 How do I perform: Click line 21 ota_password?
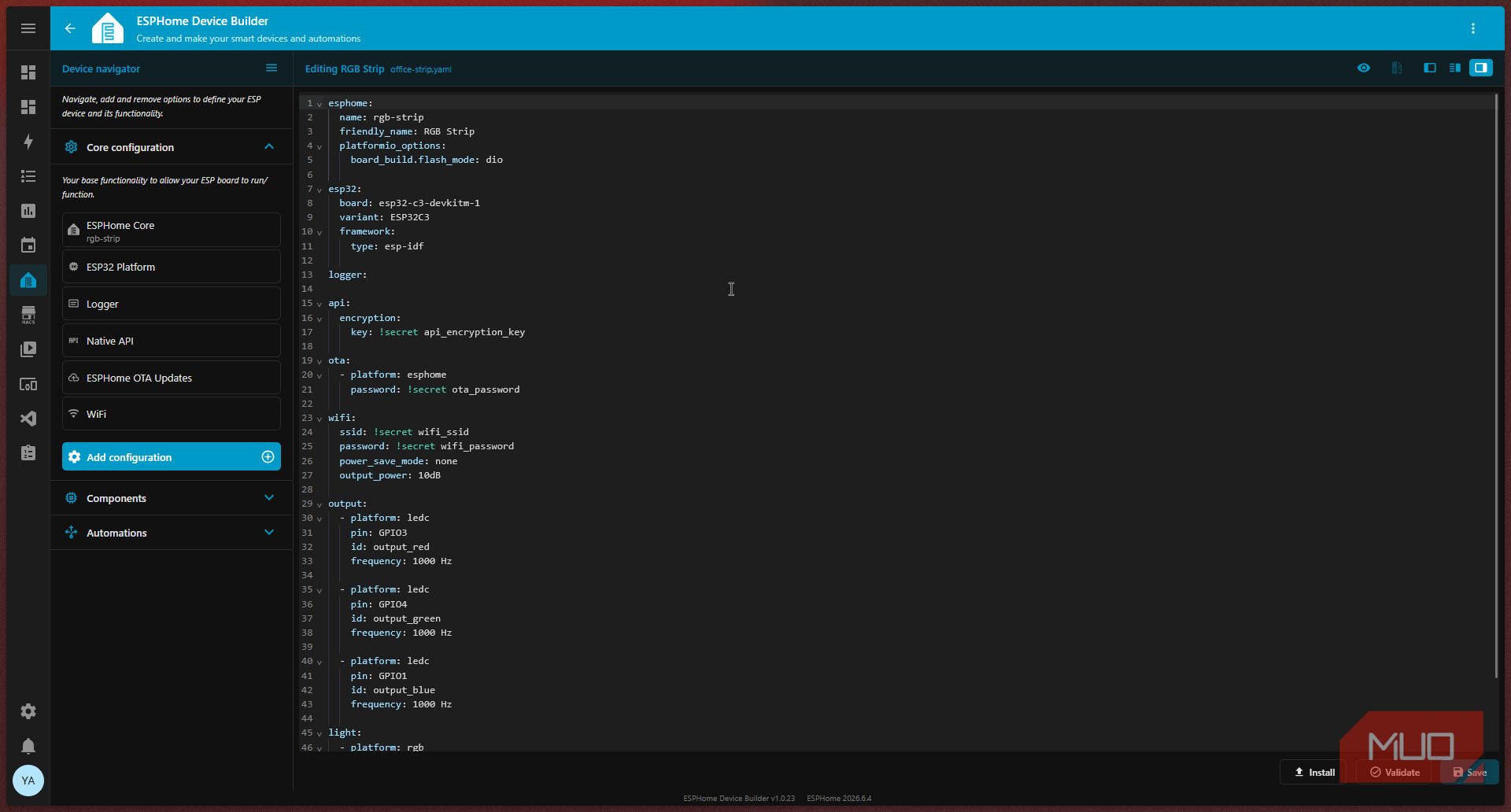pos(486,389)
